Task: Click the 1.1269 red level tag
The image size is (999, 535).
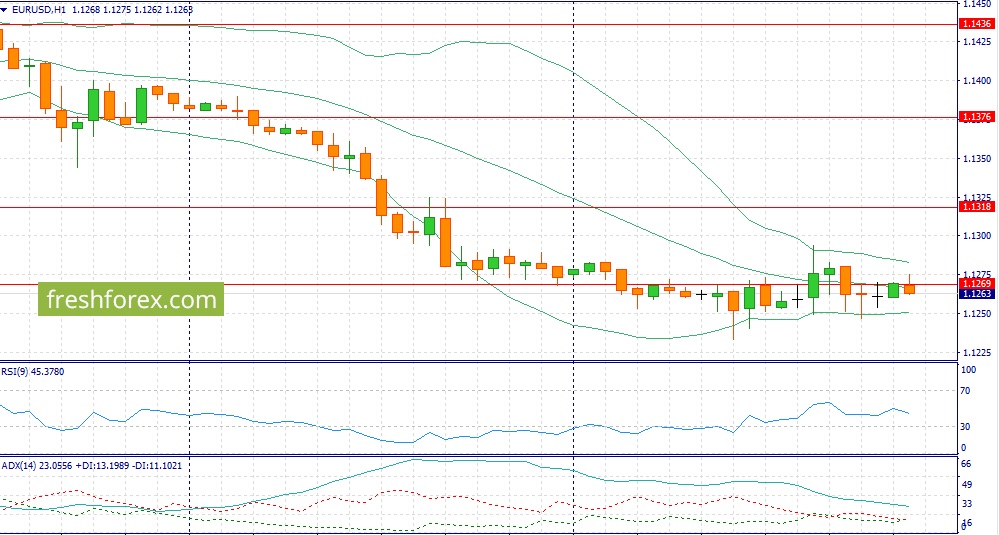Action: point(975,284)
